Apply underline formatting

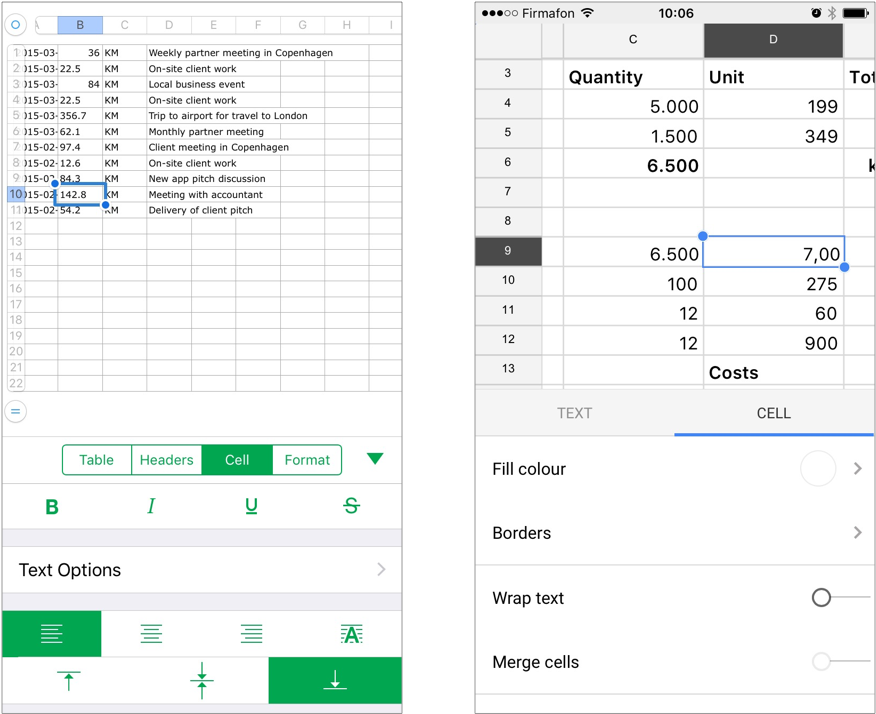pos(251,507)
